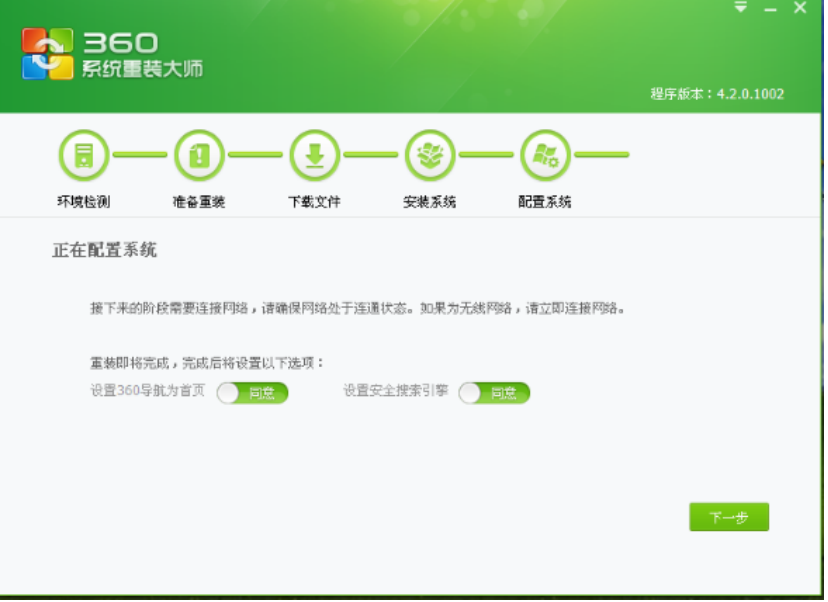The width and height of the screenshot is (828, 602).
Task: Click the progress bar after 配置系统 step
Action: point(602,155)
